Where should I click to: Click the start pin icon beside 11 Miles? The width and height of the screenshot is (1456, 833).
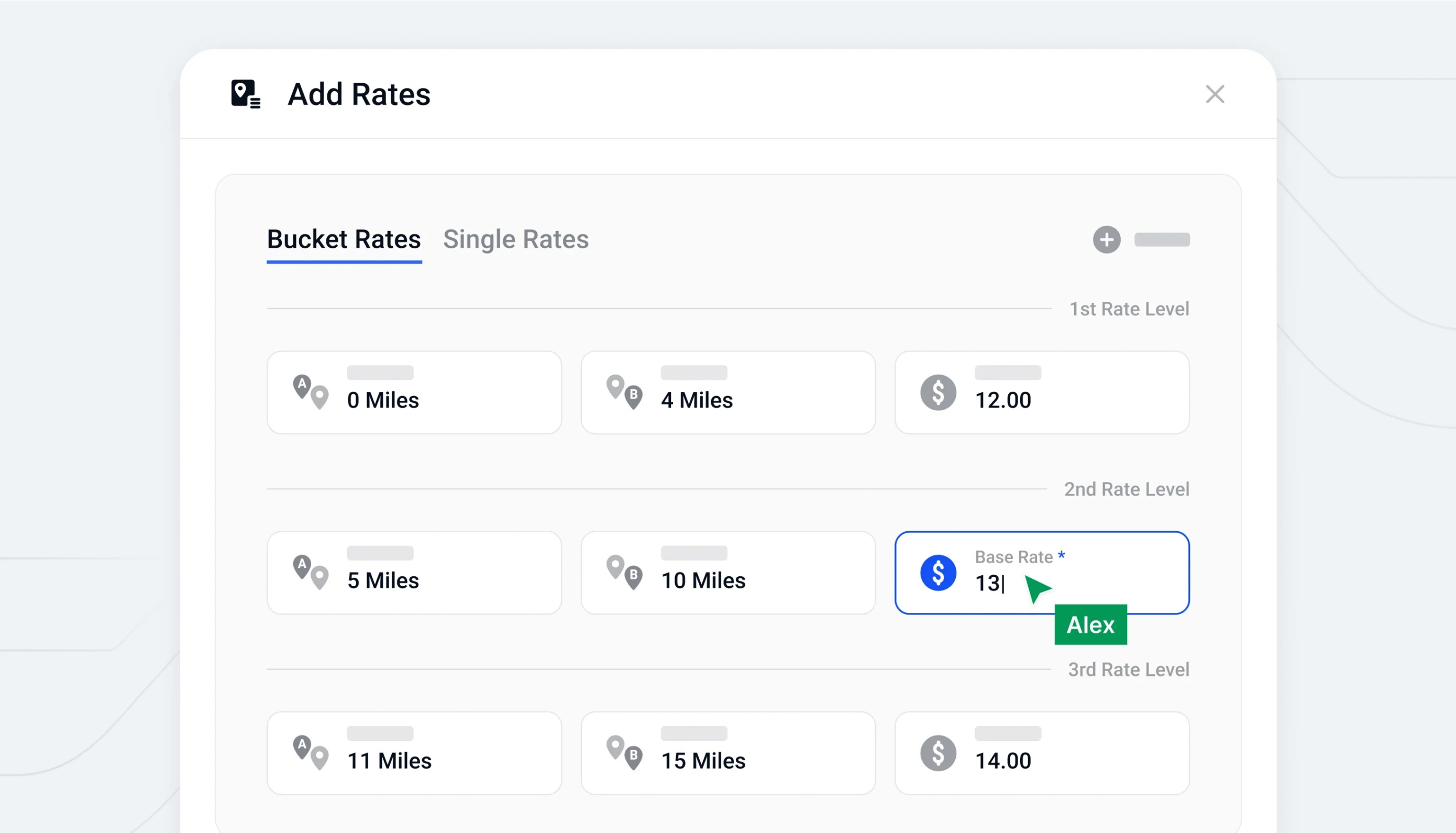click(311, 752)
